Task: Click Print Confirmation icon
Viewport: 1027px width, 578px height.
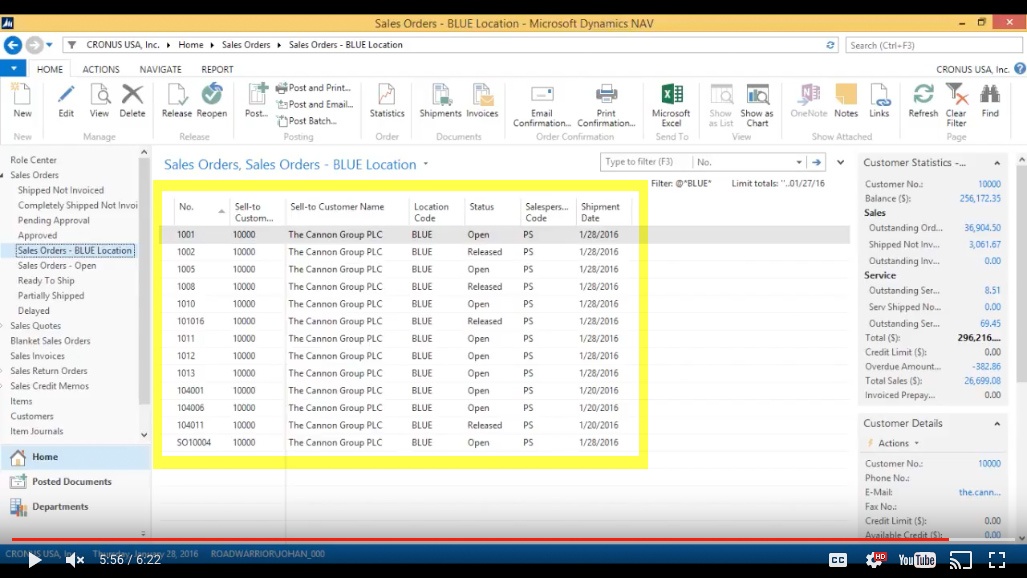Action: pos(607,106)
